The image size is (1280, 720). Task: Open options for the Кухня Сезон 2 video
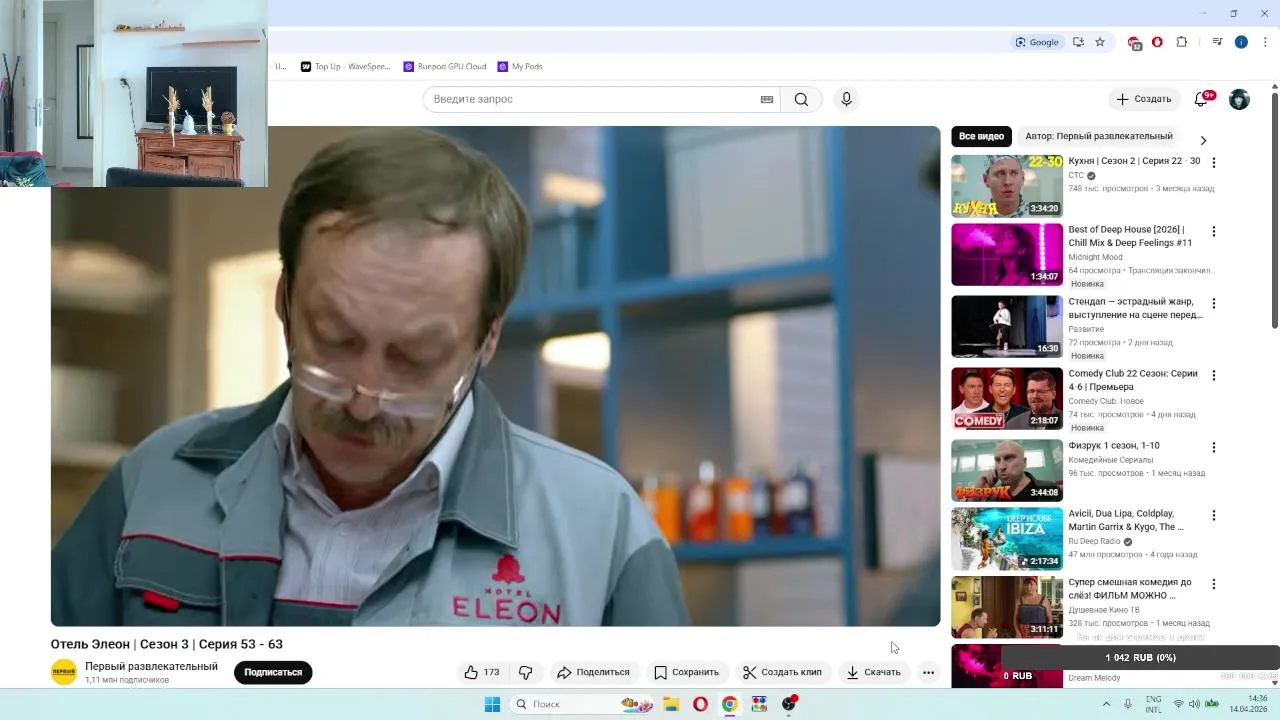click(1214, 162)
